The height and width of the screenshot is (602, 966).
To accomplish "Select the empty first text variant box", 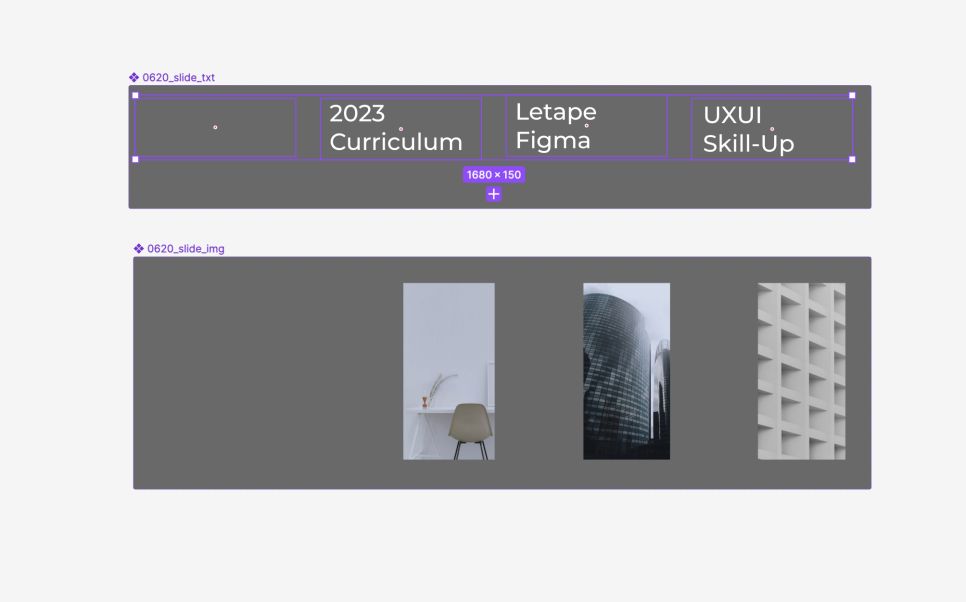I will pos(215,128).
